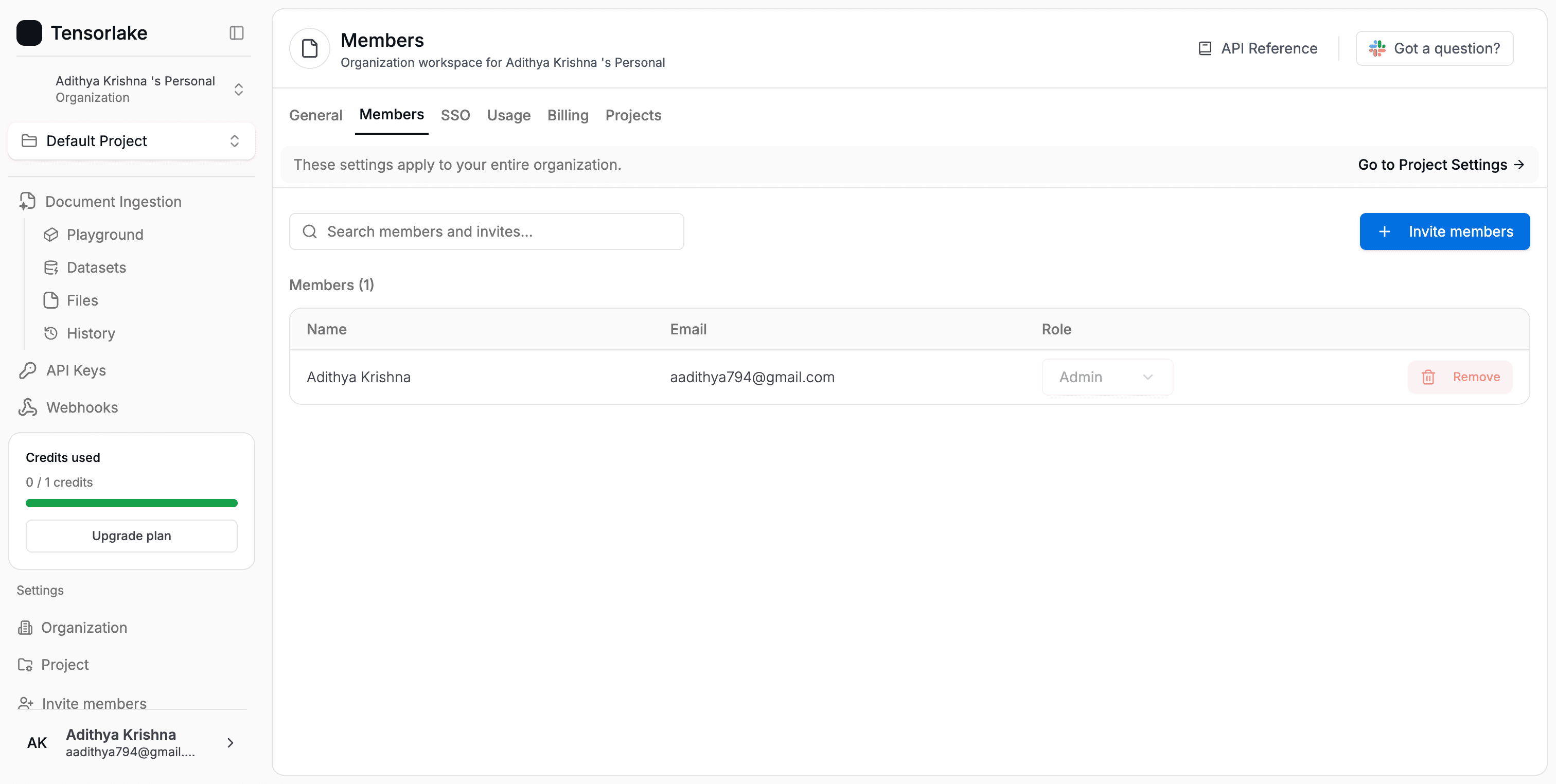Click the trash icon in Remove button
The image size is (1556, 784).
coord(1428,377)
